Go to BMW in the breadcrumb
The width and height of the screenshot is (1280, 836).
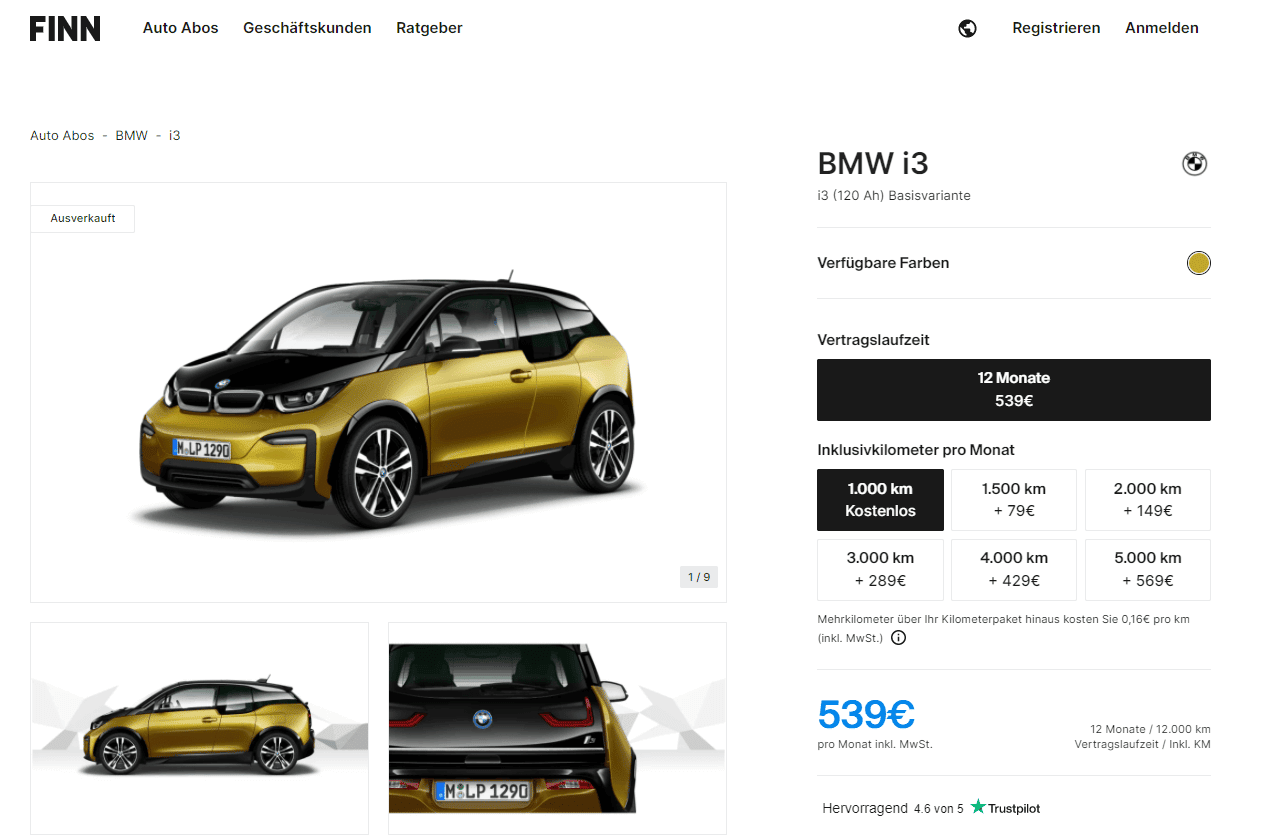tap(131, 135)
